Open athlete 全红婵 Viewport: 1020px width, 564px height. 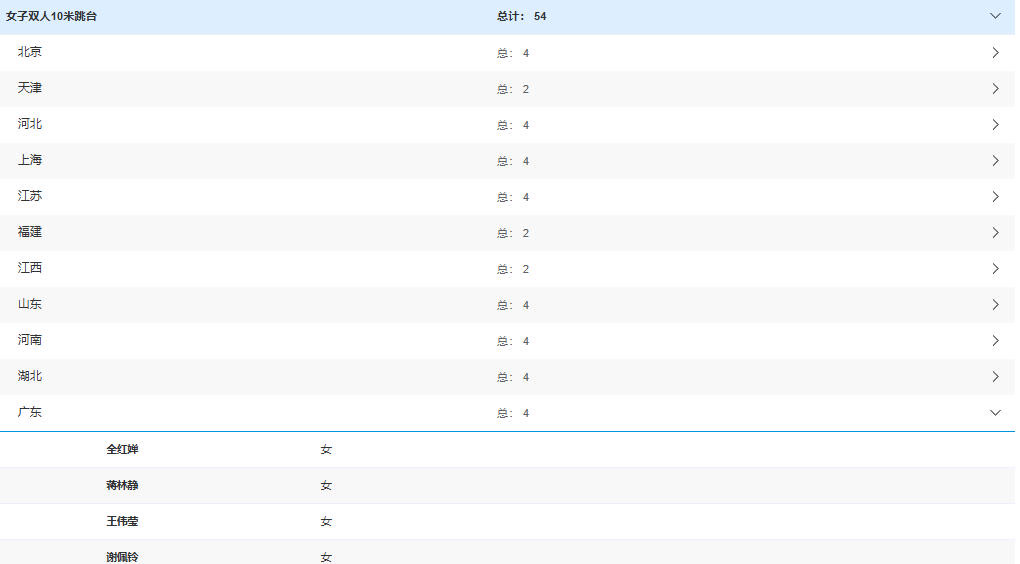[122, 450]
